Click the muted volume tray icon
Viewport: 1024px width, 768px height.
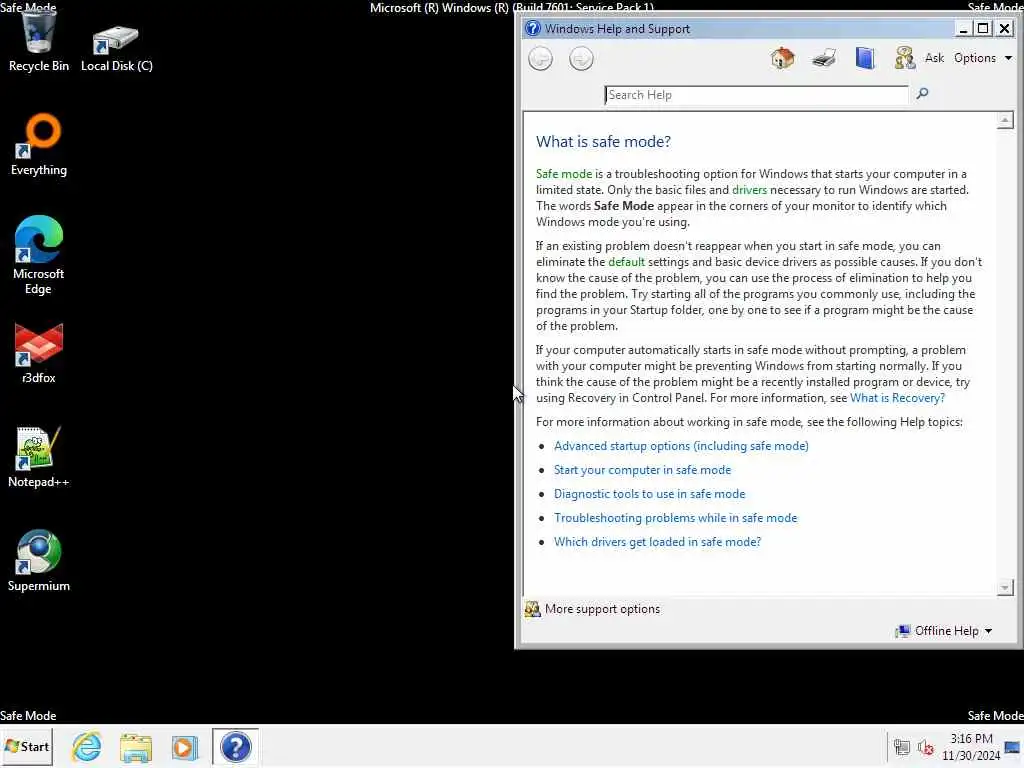tap(925, 747)
